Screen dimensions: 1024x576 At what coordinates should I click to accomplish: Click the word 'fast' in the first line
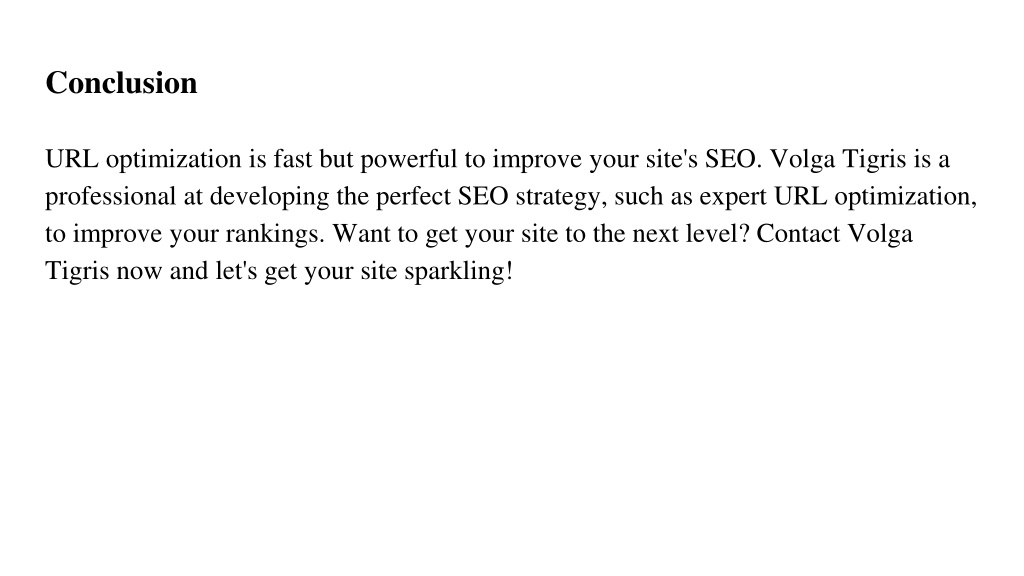(x=292, y=159)
